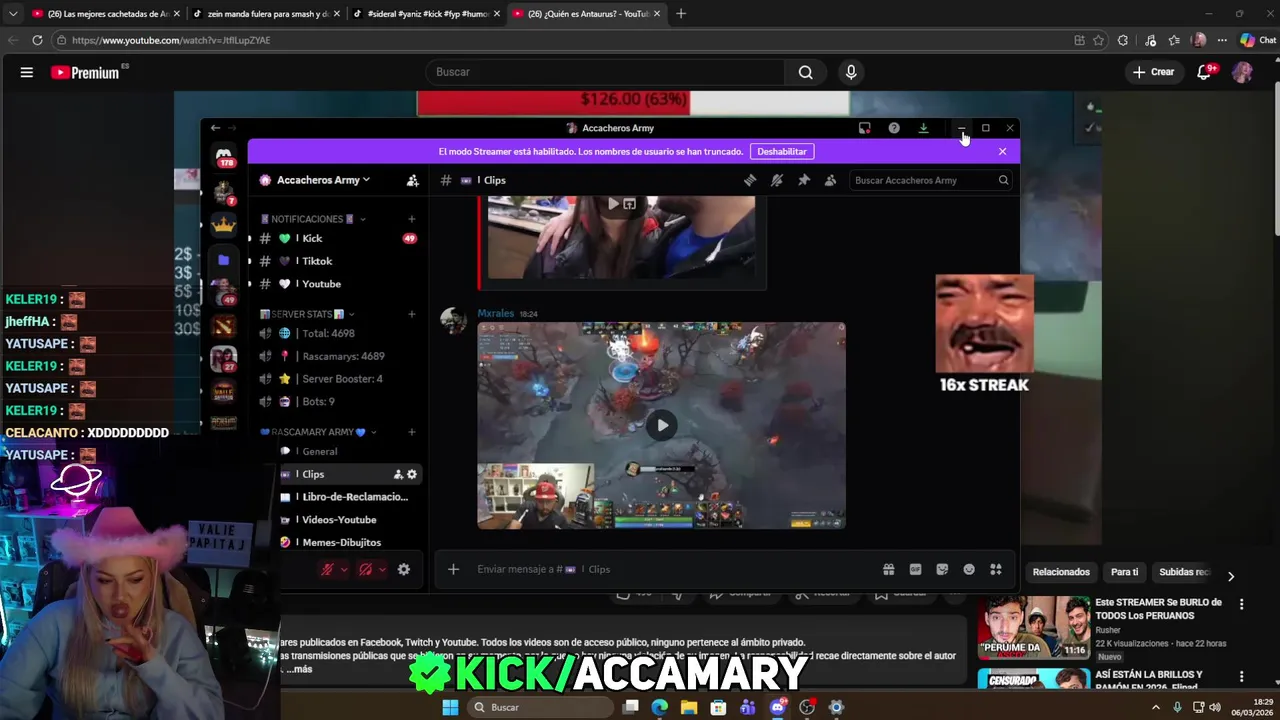
Task: Click search magnifier in Accacheros Army search
Action: 1003,180
